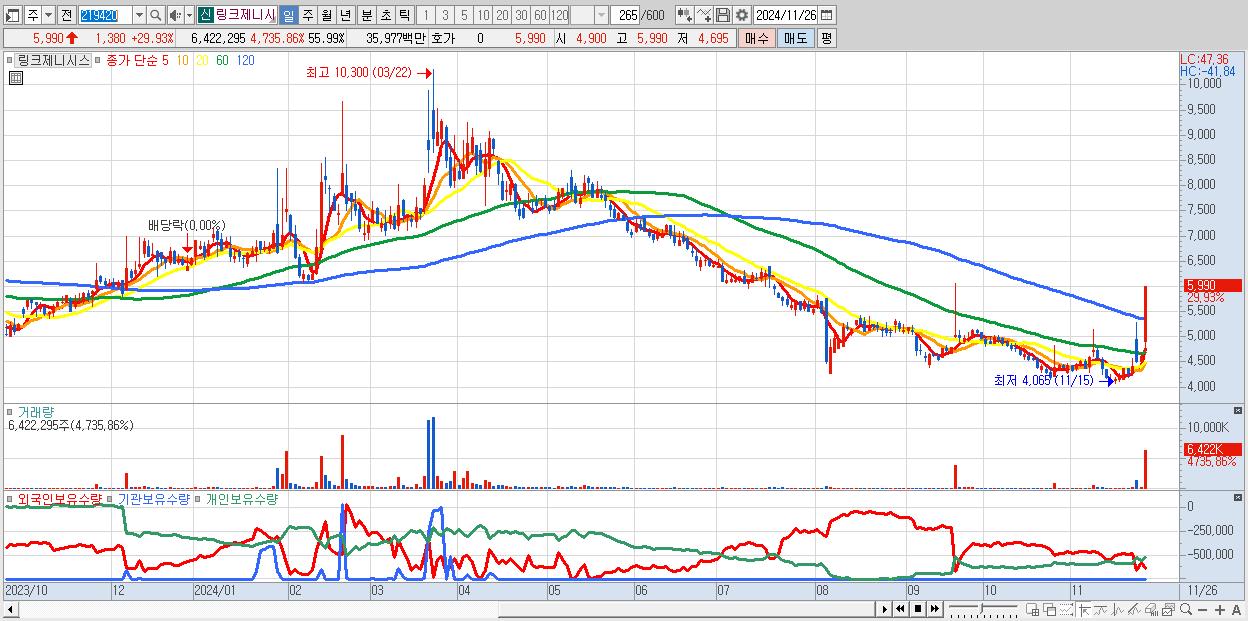Choose the 60 interval button
This screenshot has height=621, width=1248.
(x=540, y=15)
